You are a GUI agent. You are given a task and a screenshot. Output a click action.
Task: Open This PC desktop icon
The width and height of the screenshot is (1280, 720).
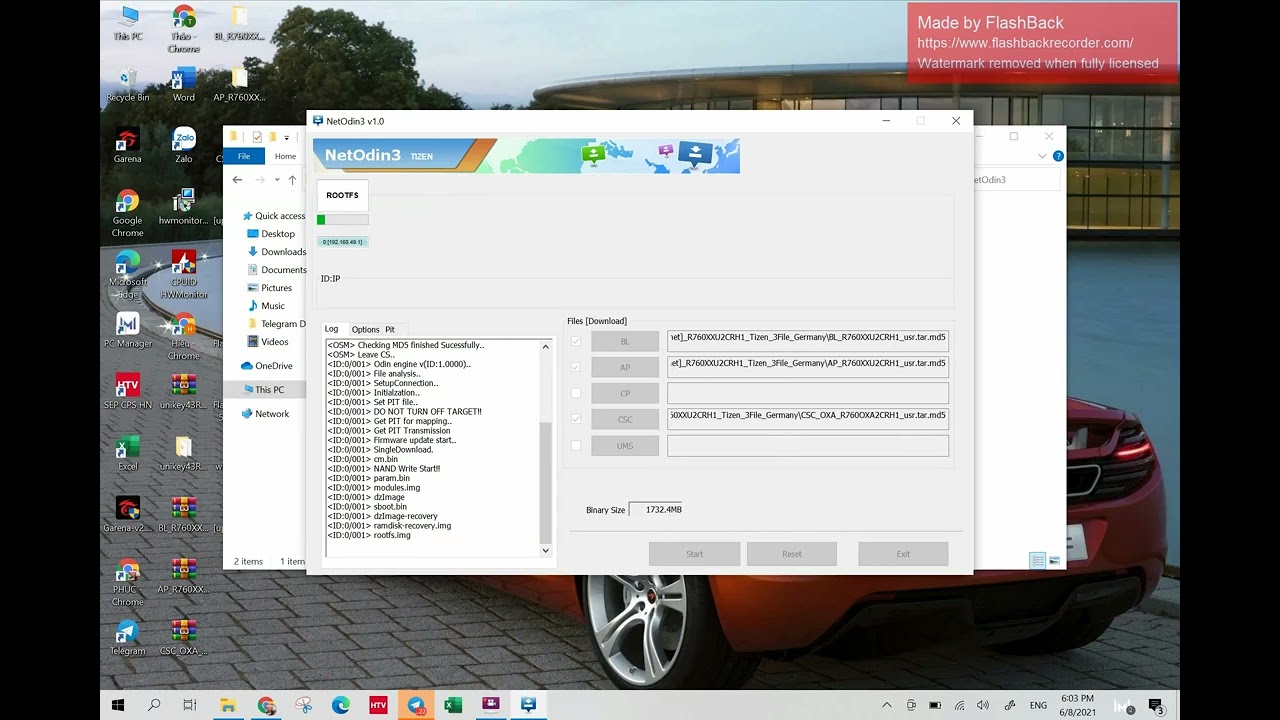pos(128,23)
